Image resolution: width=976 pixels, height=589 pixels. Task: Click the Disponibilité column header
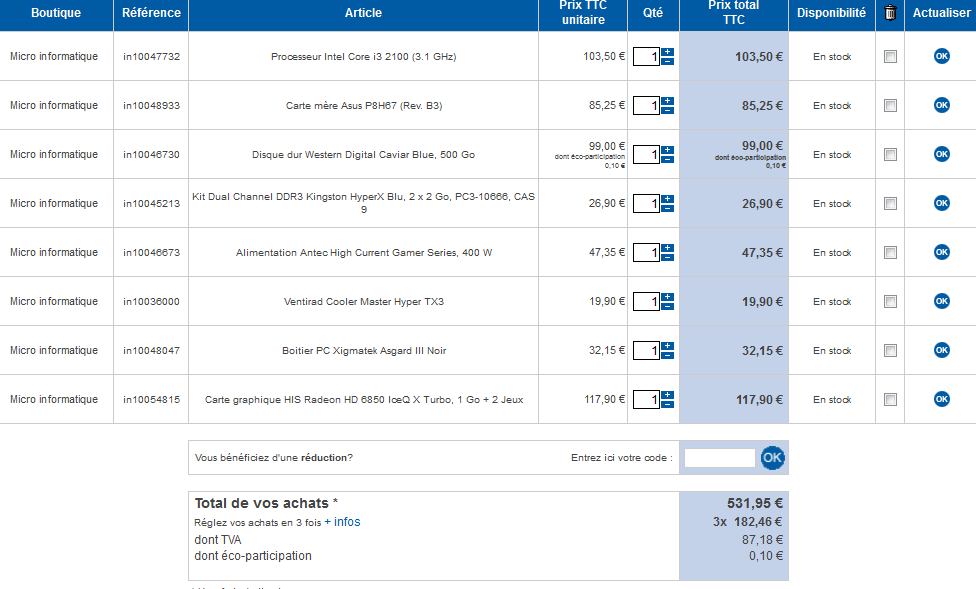point(831,14)
